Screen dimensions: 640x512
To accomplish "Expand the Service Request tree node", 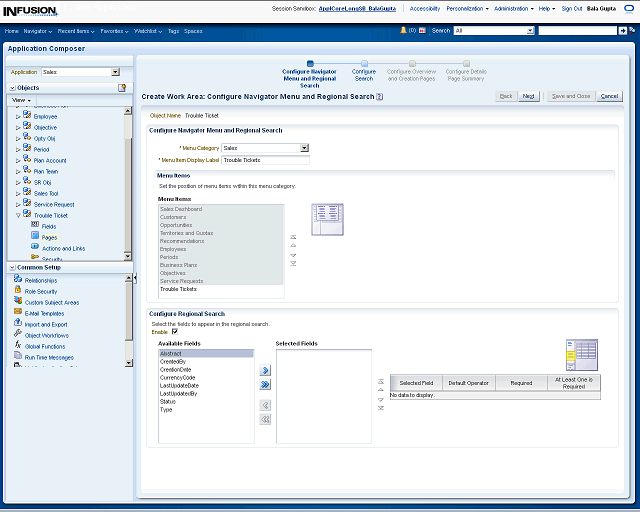I will click(x=17, y=204).
